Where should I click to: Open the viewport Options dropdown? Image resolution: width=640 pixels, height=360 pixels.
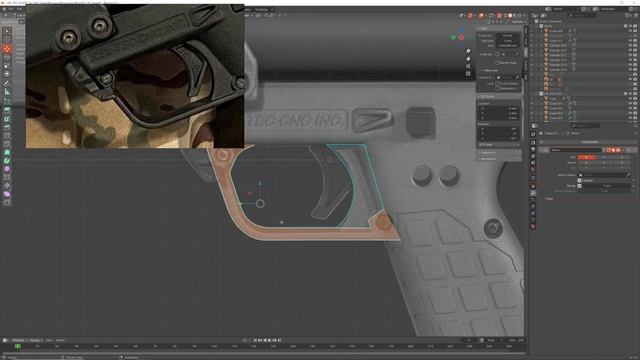(x=517, y=22)
